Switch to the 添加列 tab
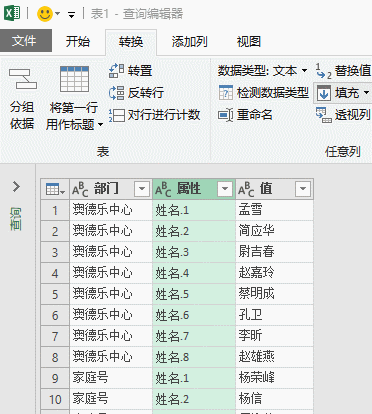The image size is (372, 414). click(189, 42)
